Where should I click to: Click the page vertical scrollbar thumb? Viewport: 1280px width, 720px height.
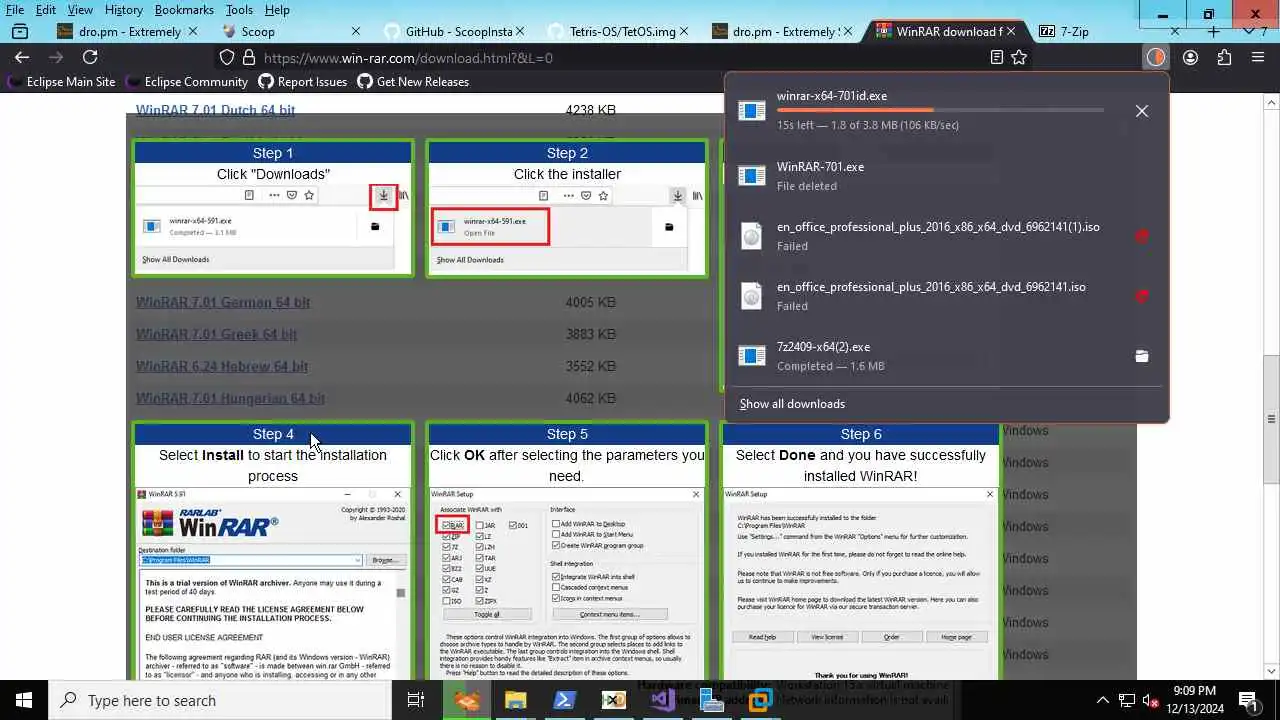pyautogui.click(x=1272, y=420)
